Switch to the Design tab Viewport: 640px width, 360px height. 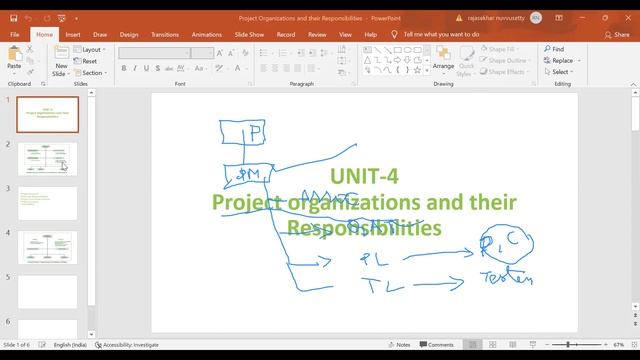129,35
